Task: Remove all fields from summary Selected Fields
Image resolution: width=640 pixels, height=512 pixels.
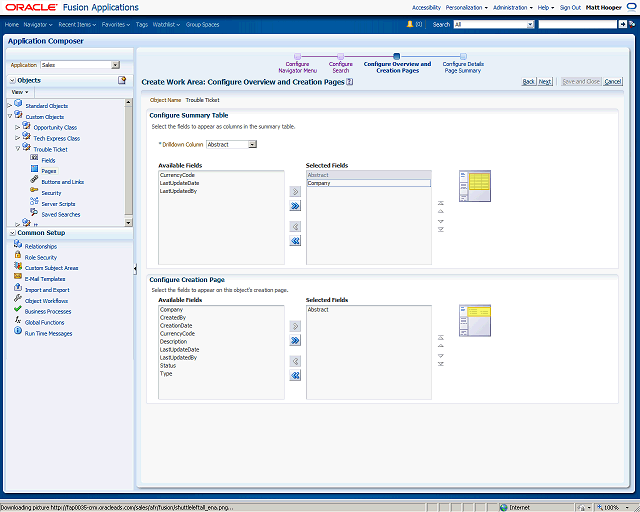Action: [295, 241]
